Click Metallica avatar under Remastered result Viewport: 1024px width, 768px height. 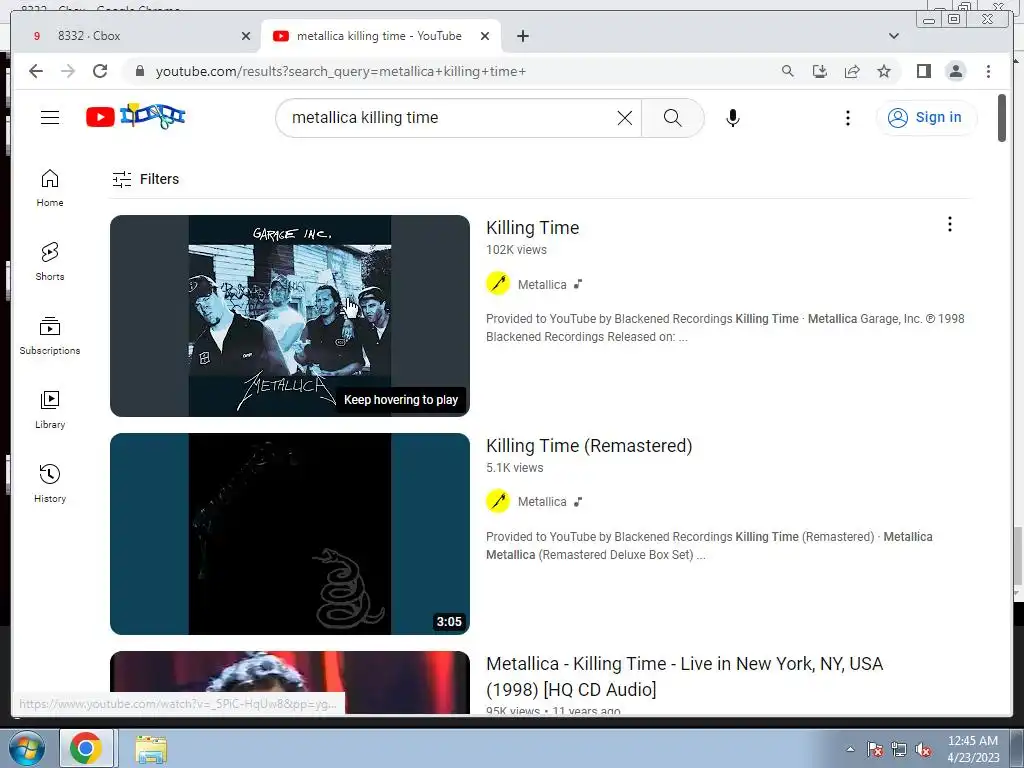point(498,502)
